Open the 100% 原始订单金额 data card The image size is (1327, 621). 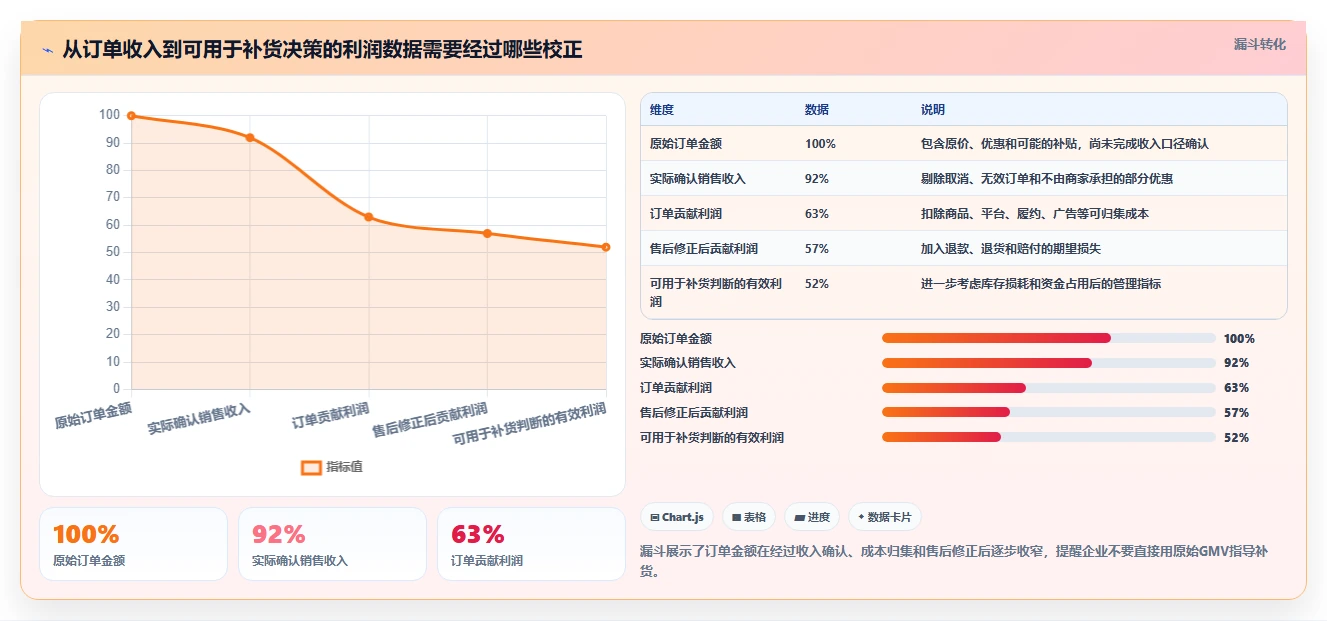tap(133, 544)
